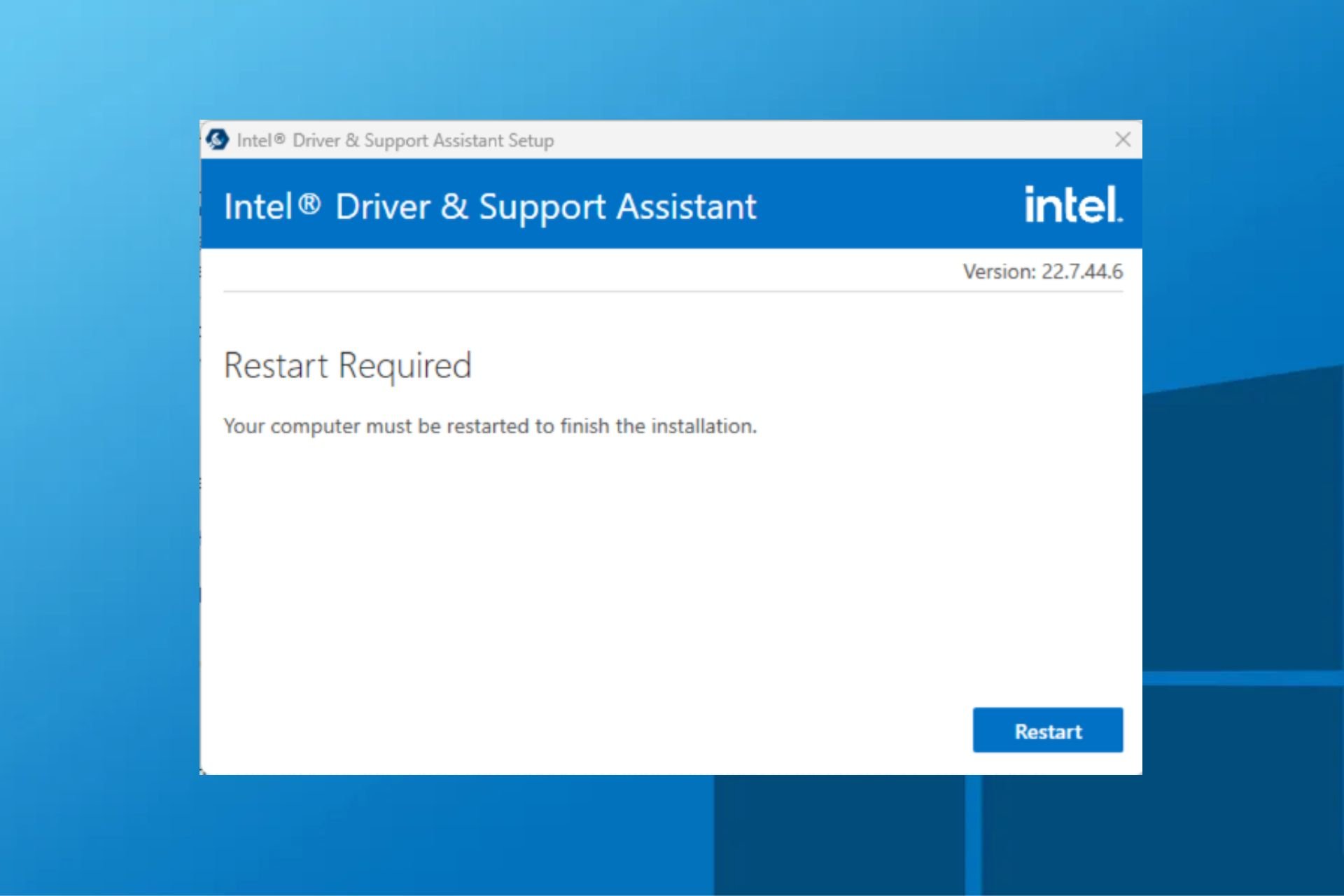The width and height of the screenshot is (1344, 896).
Task: Click the title bar text 'Assistant Setup'
Action: (493, 141)
